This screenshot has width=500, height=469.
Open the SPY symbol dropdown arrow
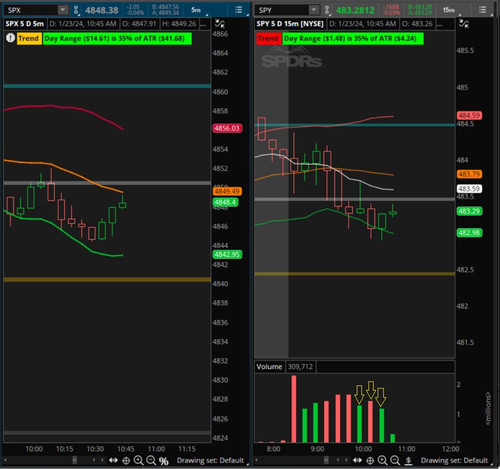tap(314, 10)
